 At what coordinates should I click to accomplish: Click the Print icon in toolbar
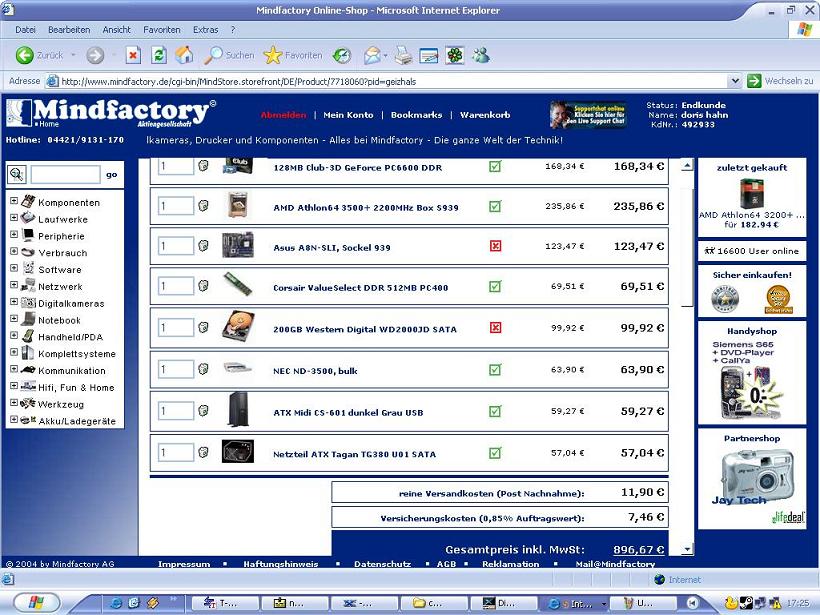point(403,55)
